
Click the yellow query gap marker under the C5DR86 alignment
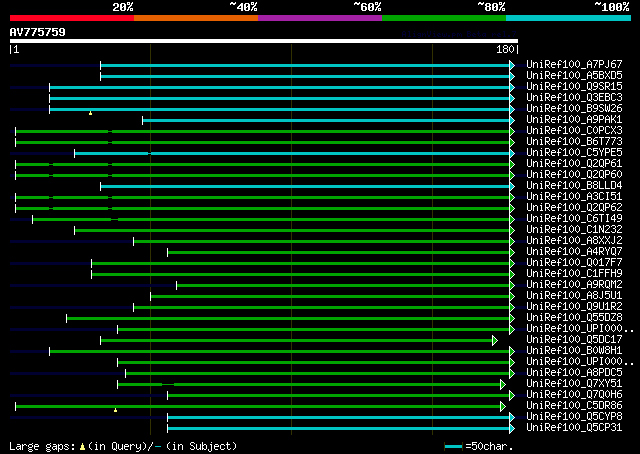pyautogui.click(x=116, y=410)
